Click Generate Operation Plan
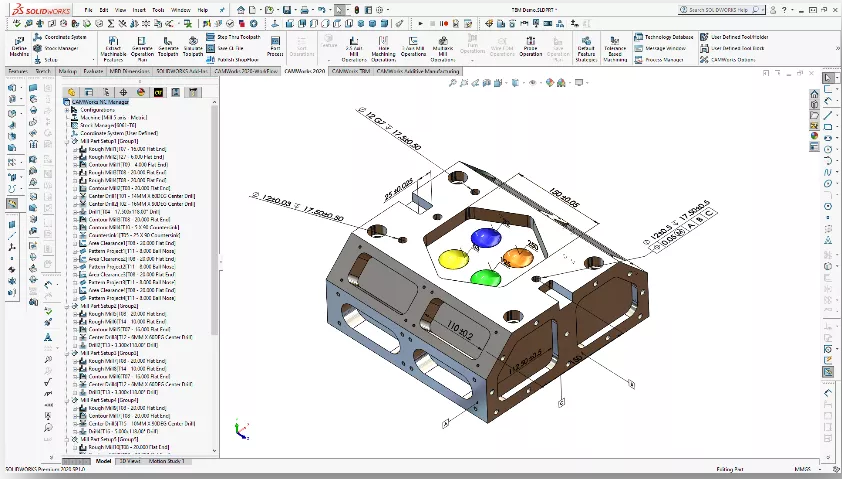 click(142, 48)
